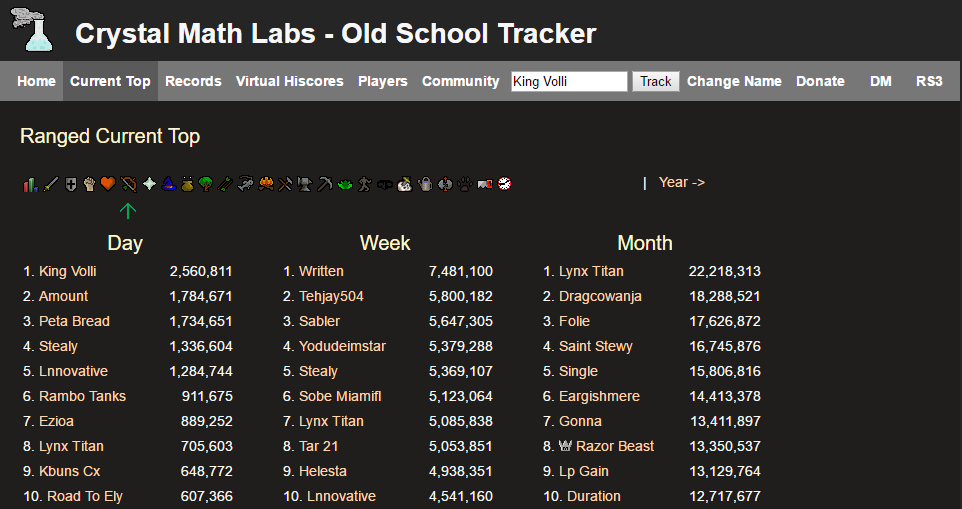Select the Woodcutting tree icon
962x509 pixels.
point(206,184)
